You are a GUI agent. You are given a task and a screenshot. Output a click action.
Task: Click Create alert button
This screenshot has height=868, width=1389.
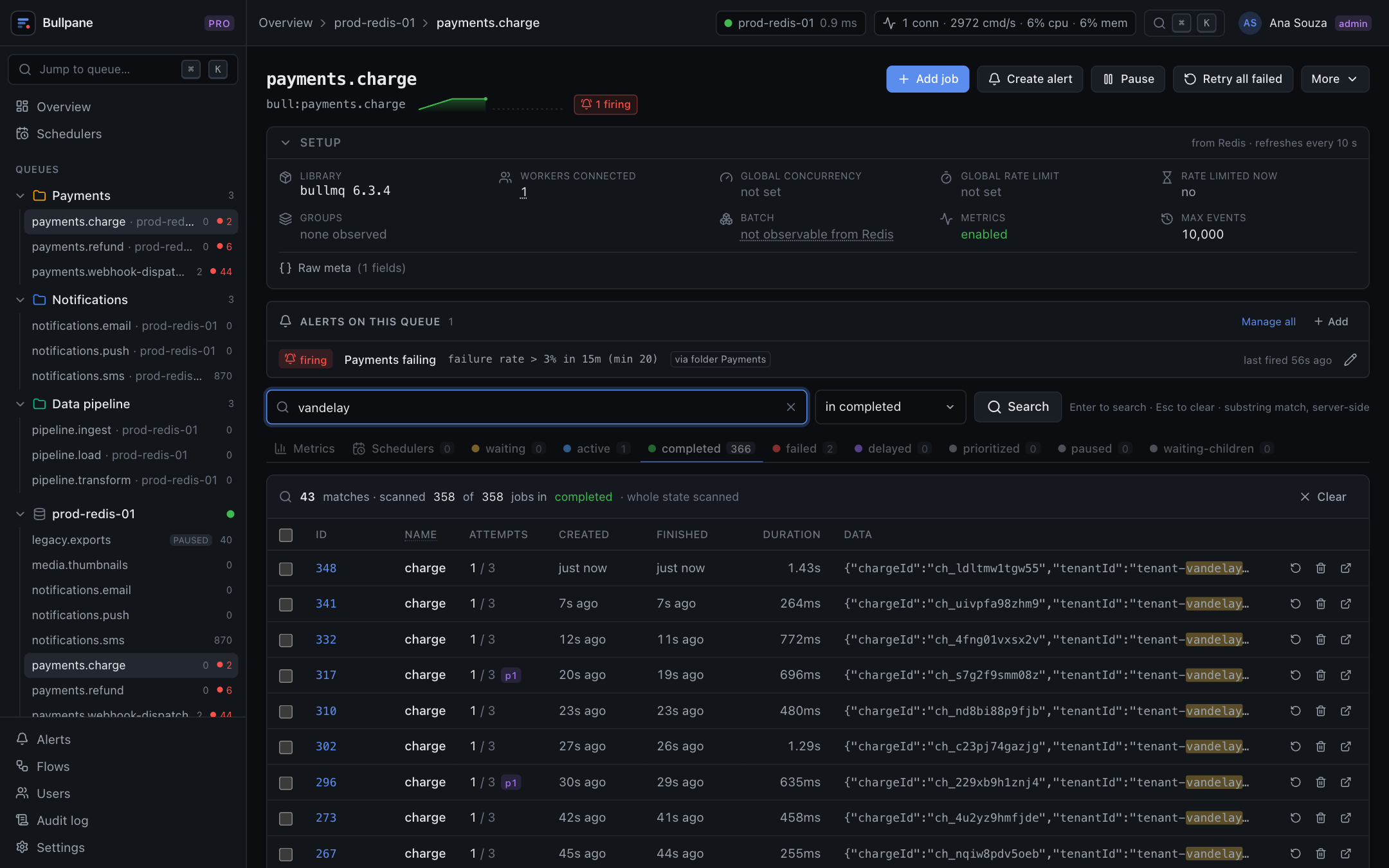tap(1030, 79)
